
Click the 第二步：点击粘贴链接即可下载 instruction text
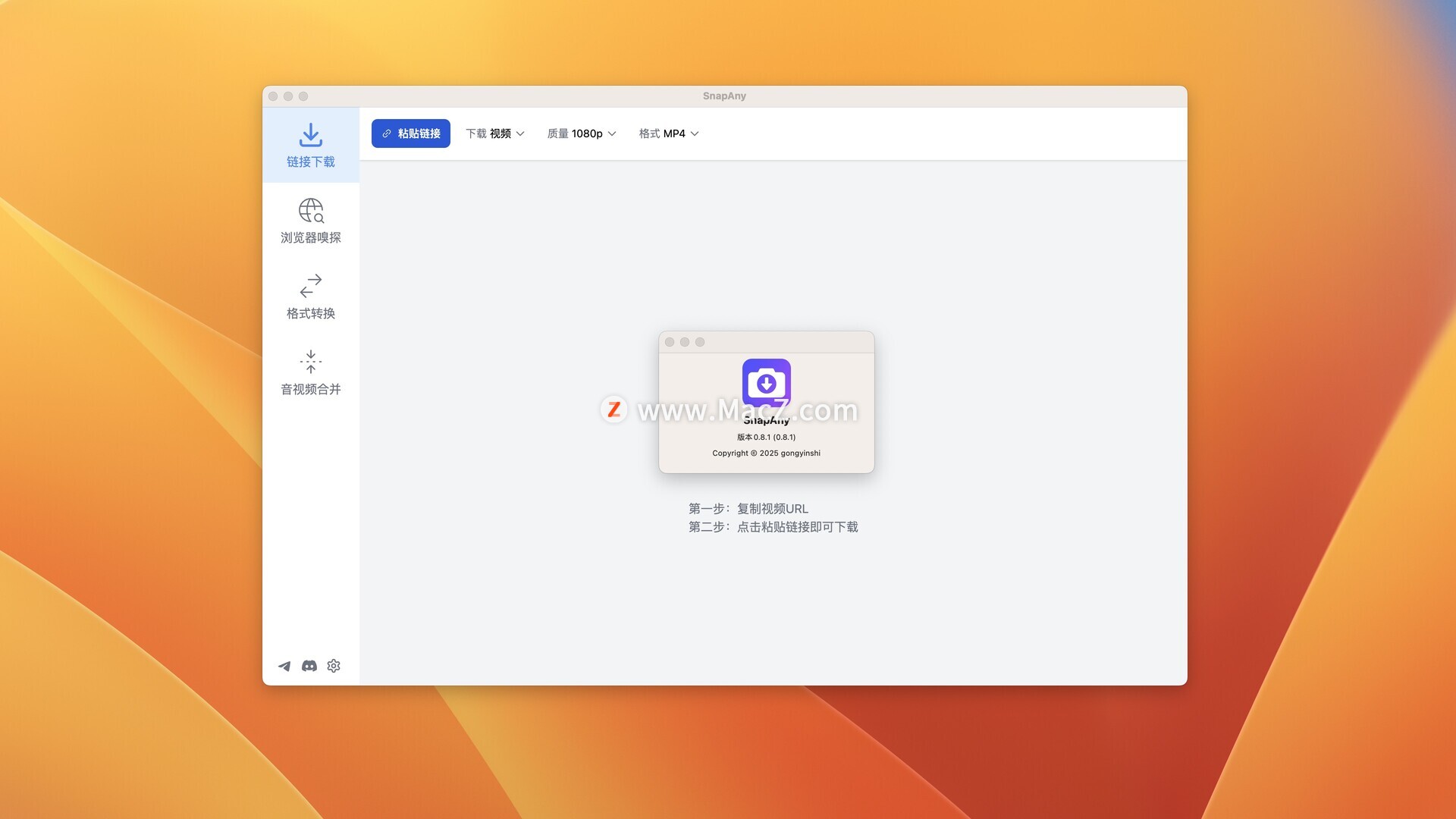[773, 527]
